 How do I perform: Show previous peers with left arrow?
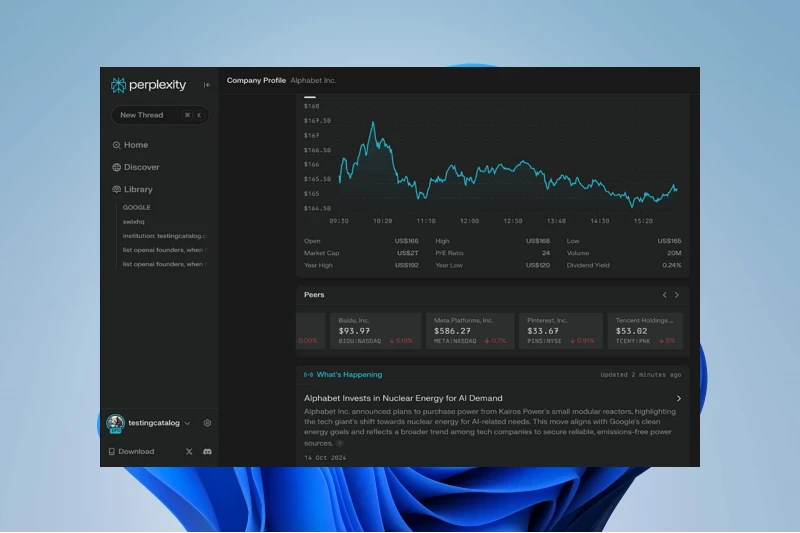(664, 295)
